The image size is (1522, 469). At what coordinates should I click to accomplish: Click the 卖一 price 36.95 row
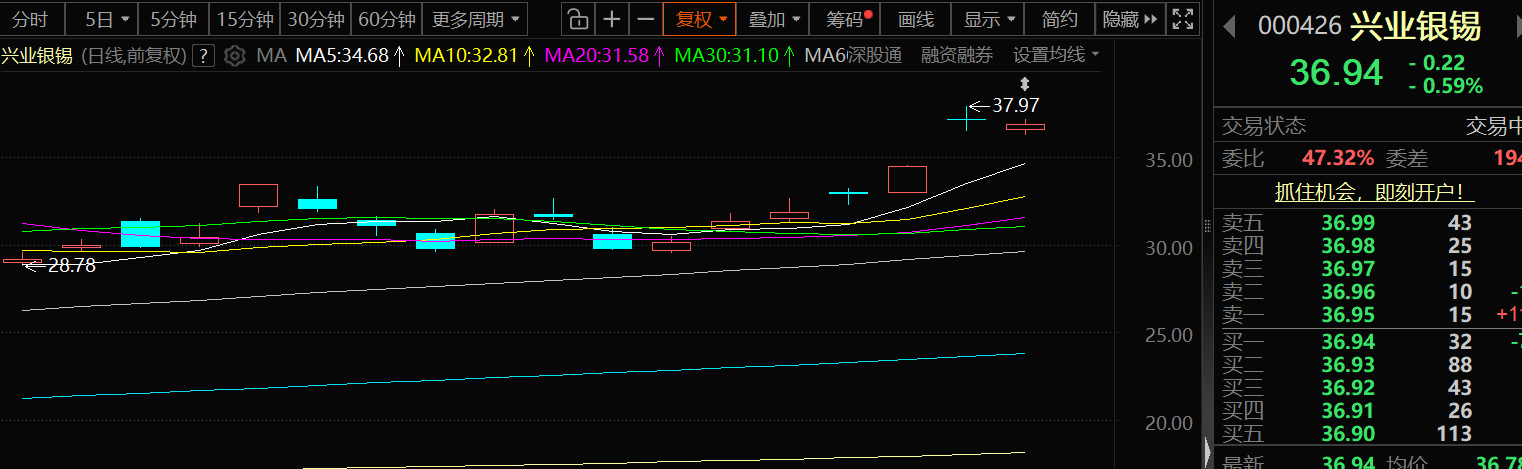tap(1348, 316)
